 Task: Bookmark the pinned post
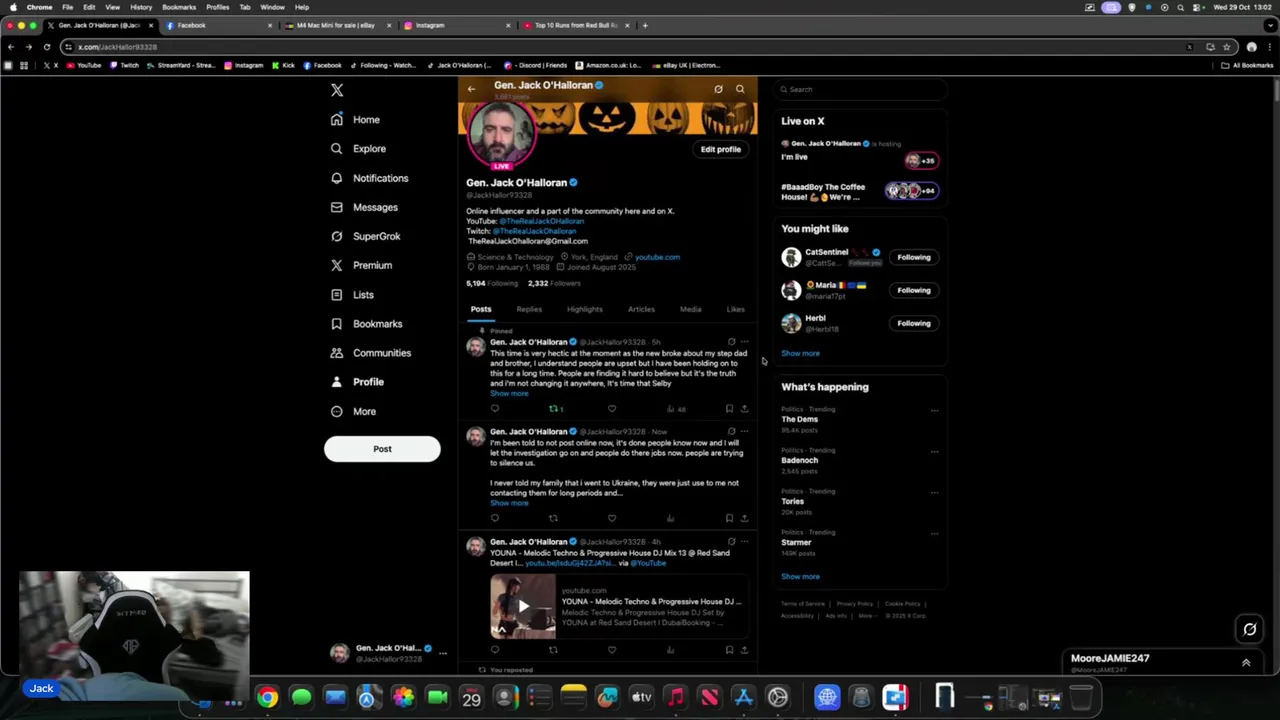[x=729, y=408]
